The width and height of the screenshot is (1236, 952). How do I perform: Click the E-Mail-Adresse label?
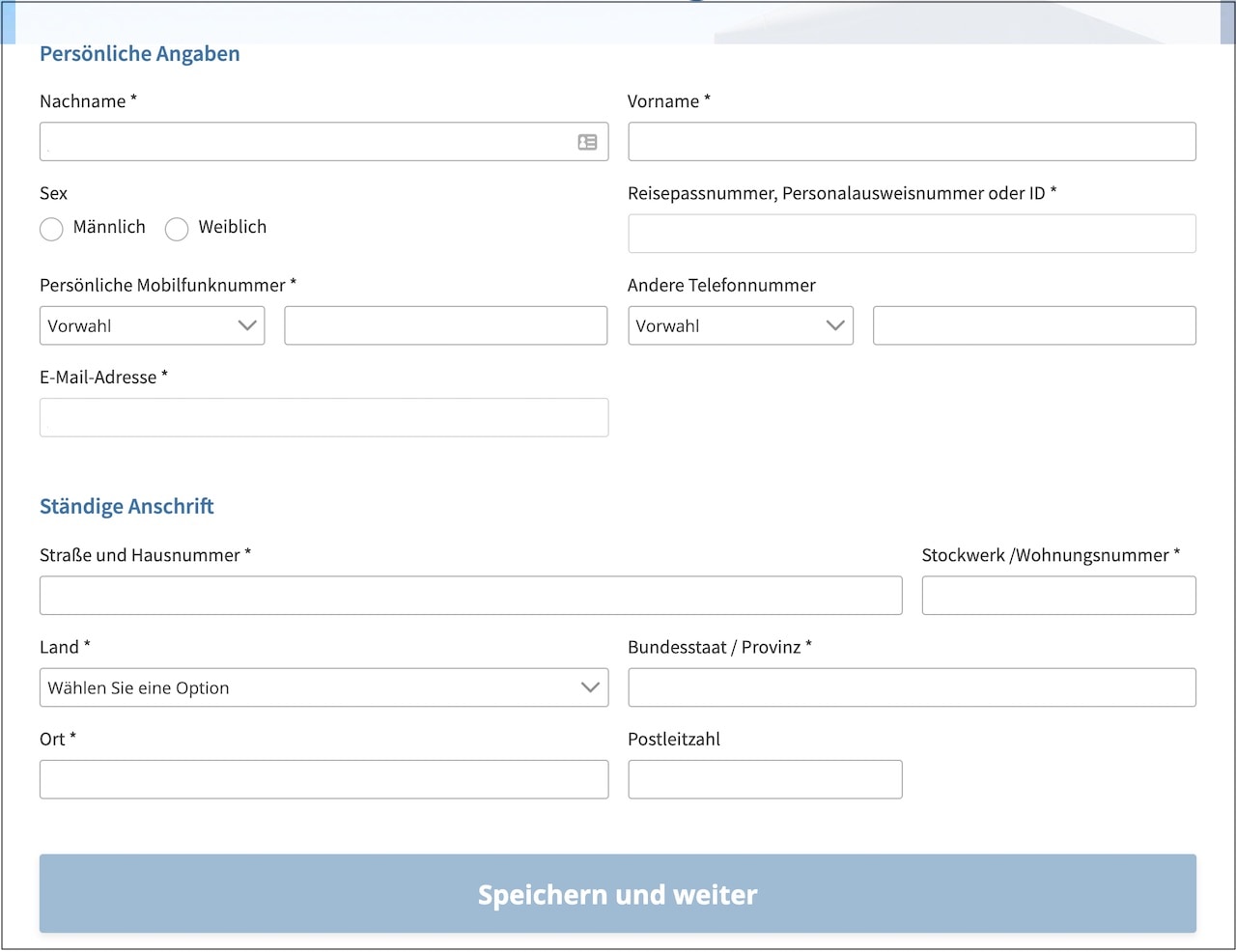coord(103,378)
